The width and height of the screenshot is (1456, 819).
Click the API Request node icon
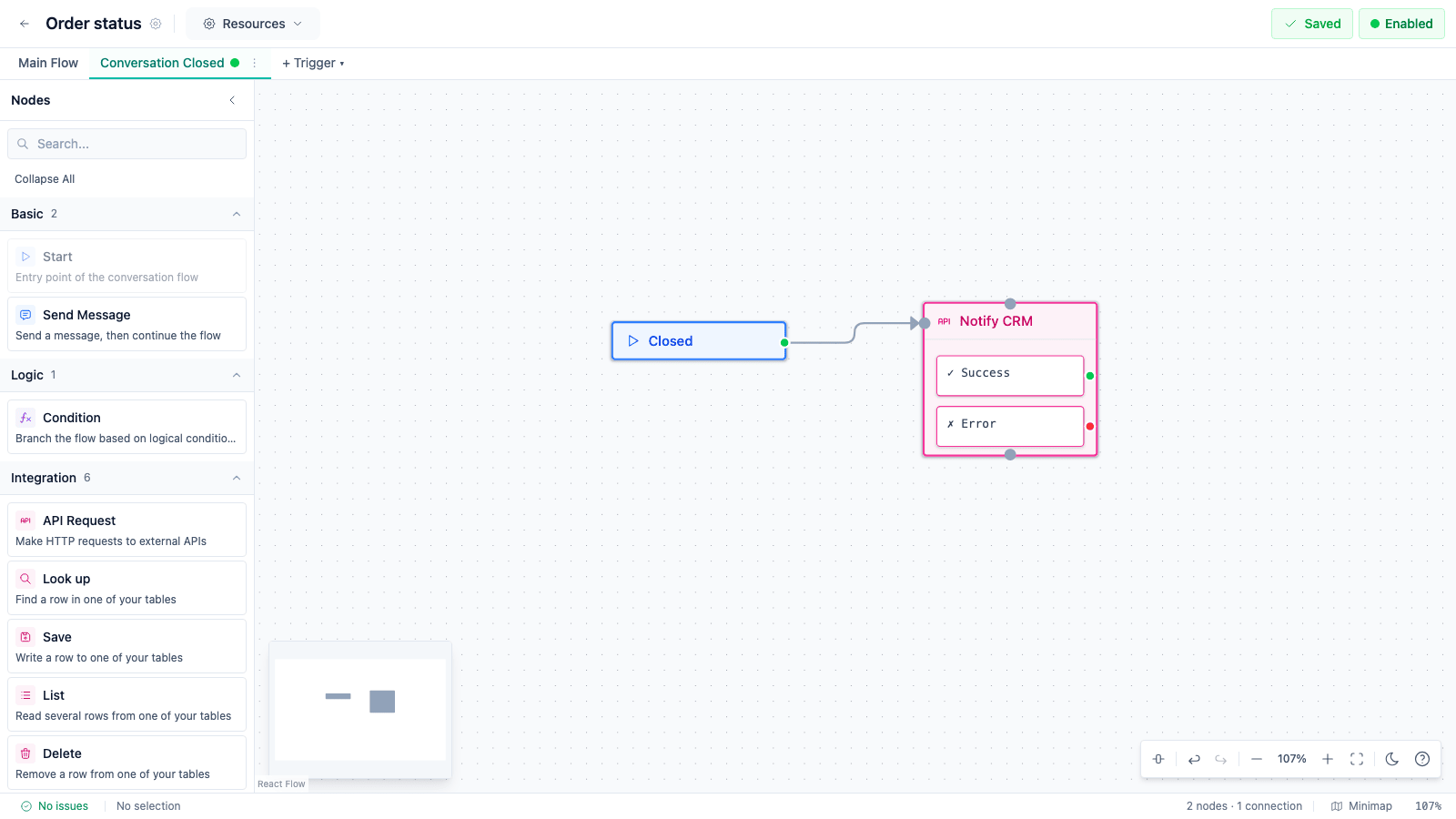click(x=25, y=521)
